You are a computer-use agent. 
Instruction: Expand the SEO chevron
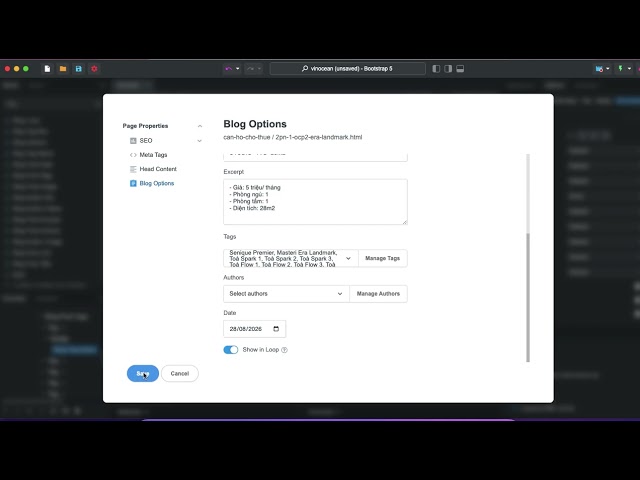[200, 141]
